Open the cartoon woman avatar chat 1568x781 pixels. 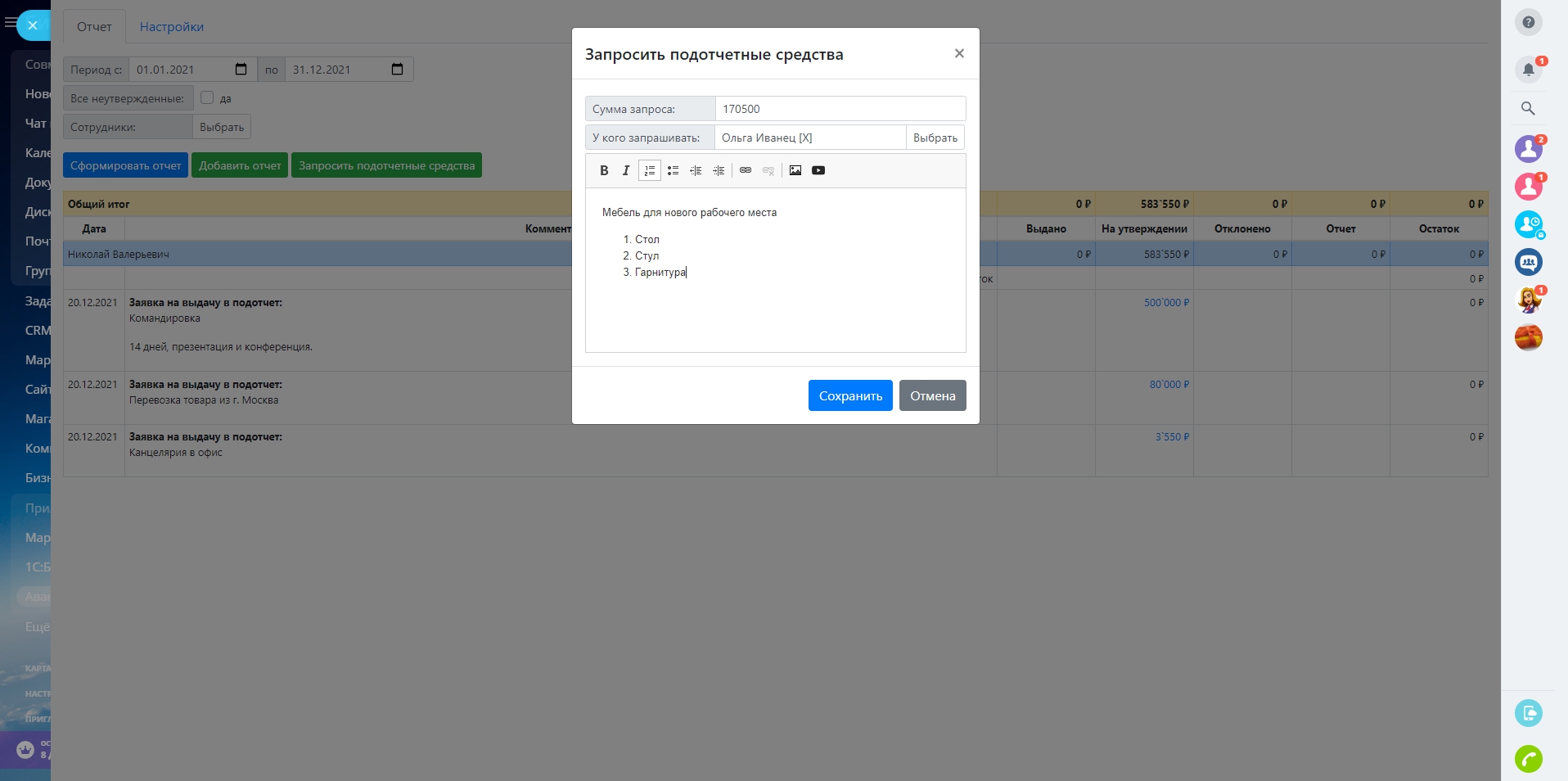click(1528, 300)
